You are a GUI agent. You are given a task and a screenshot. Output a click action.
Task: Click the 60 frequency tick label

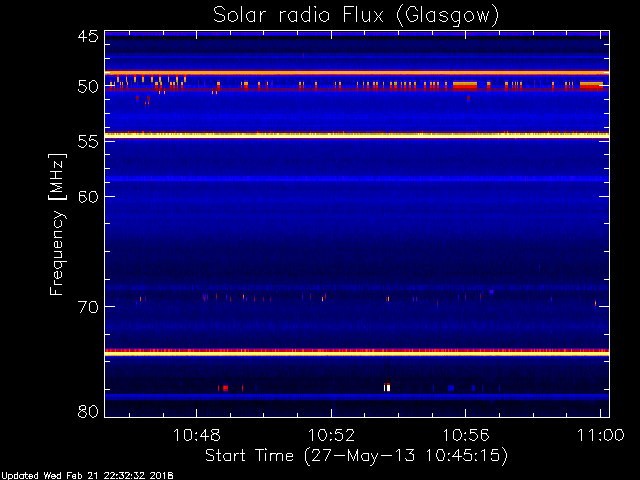(x=88, y=197)
